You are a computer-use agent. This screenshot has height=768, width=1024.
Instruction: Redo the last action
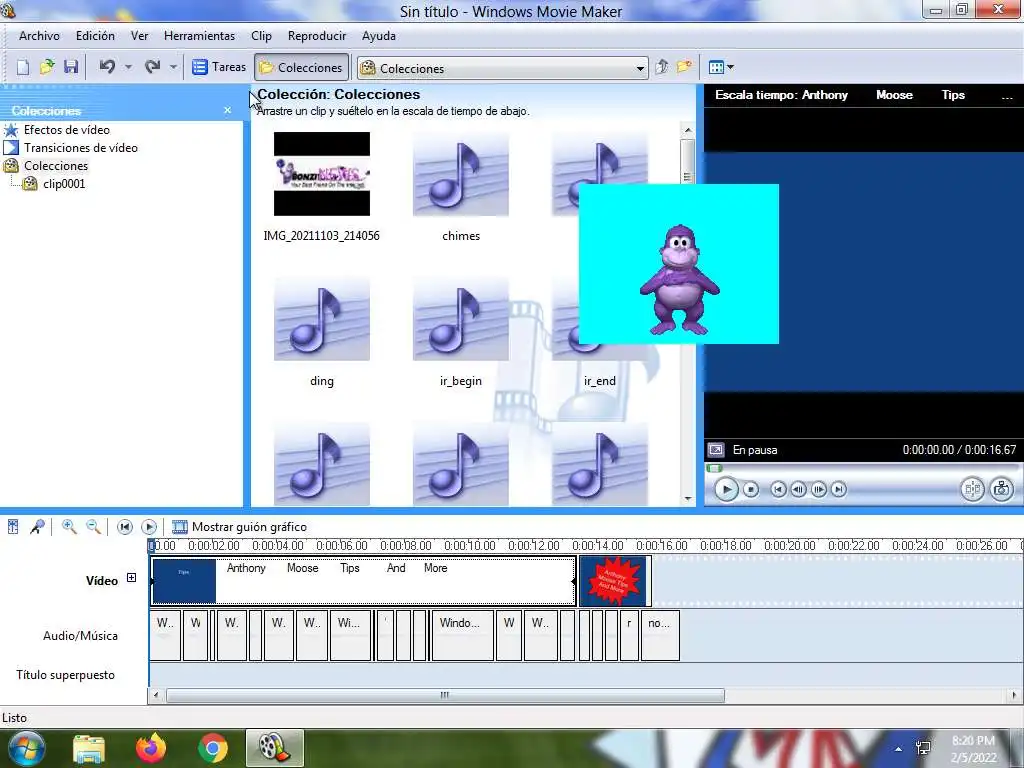click(152, 67)
